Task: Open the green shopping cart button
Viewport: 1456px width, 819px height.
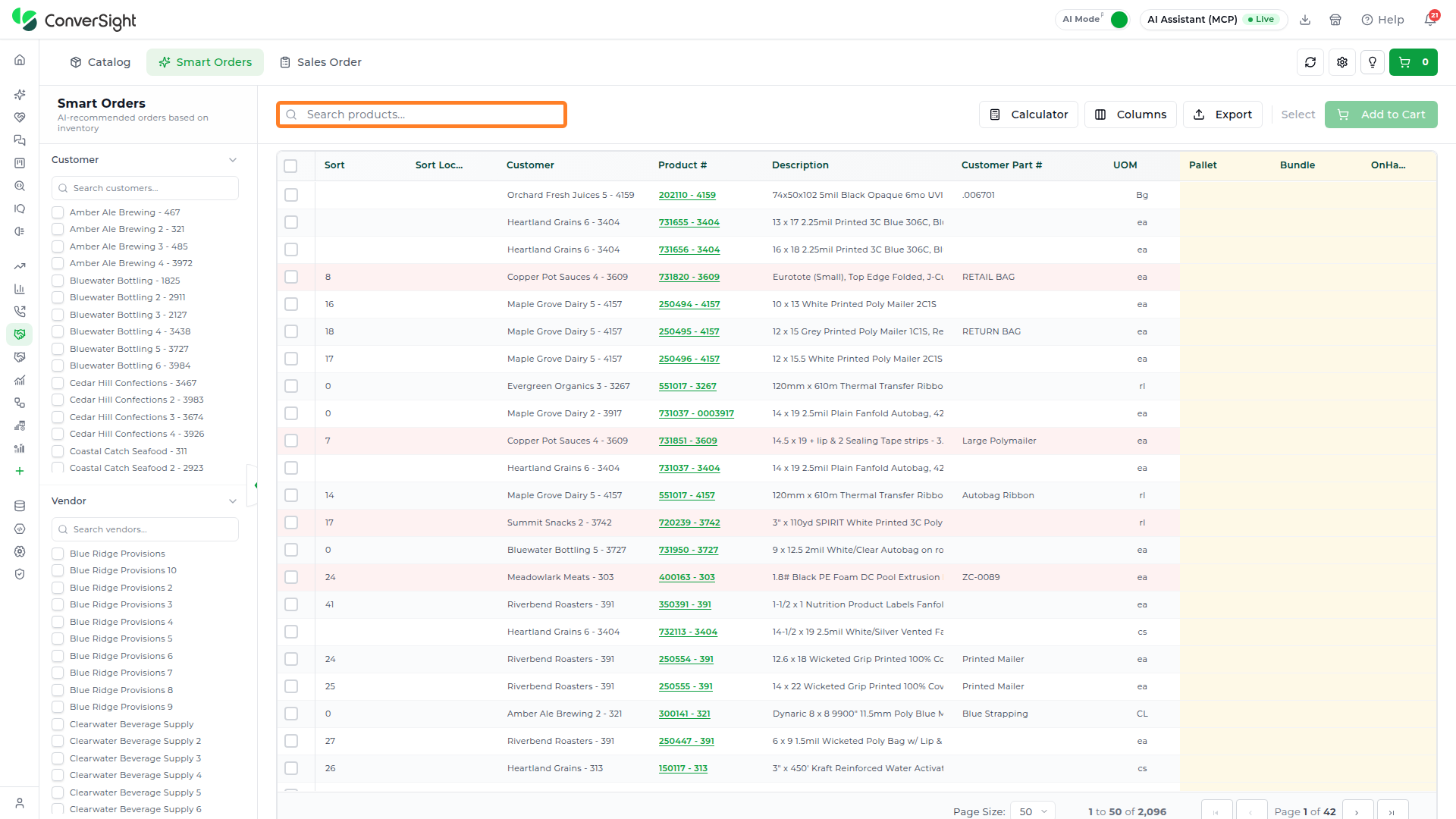Action: (x=1414, y=62)
